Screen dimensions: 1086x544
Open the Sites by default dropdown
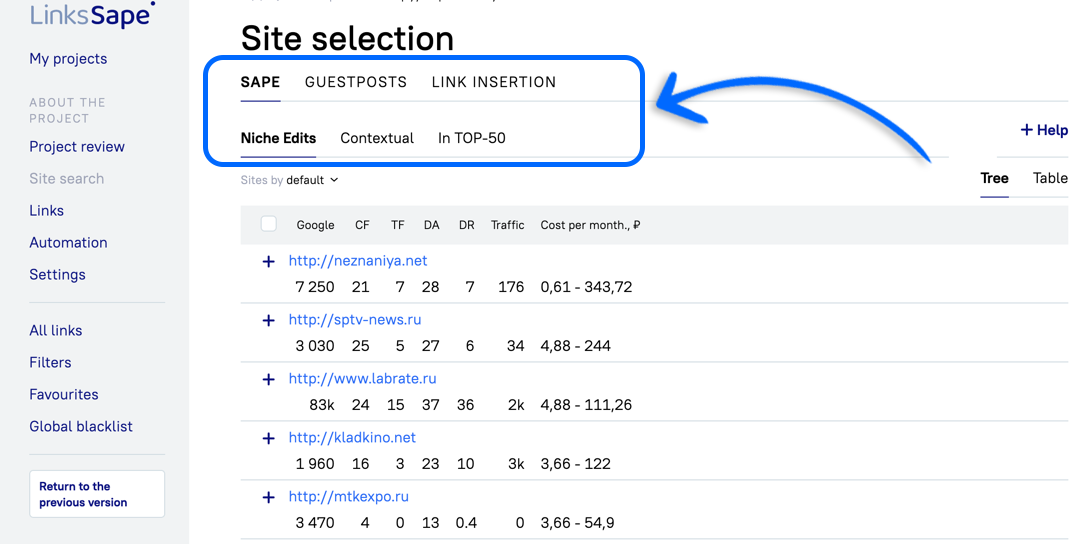click(x=290, y=180)
